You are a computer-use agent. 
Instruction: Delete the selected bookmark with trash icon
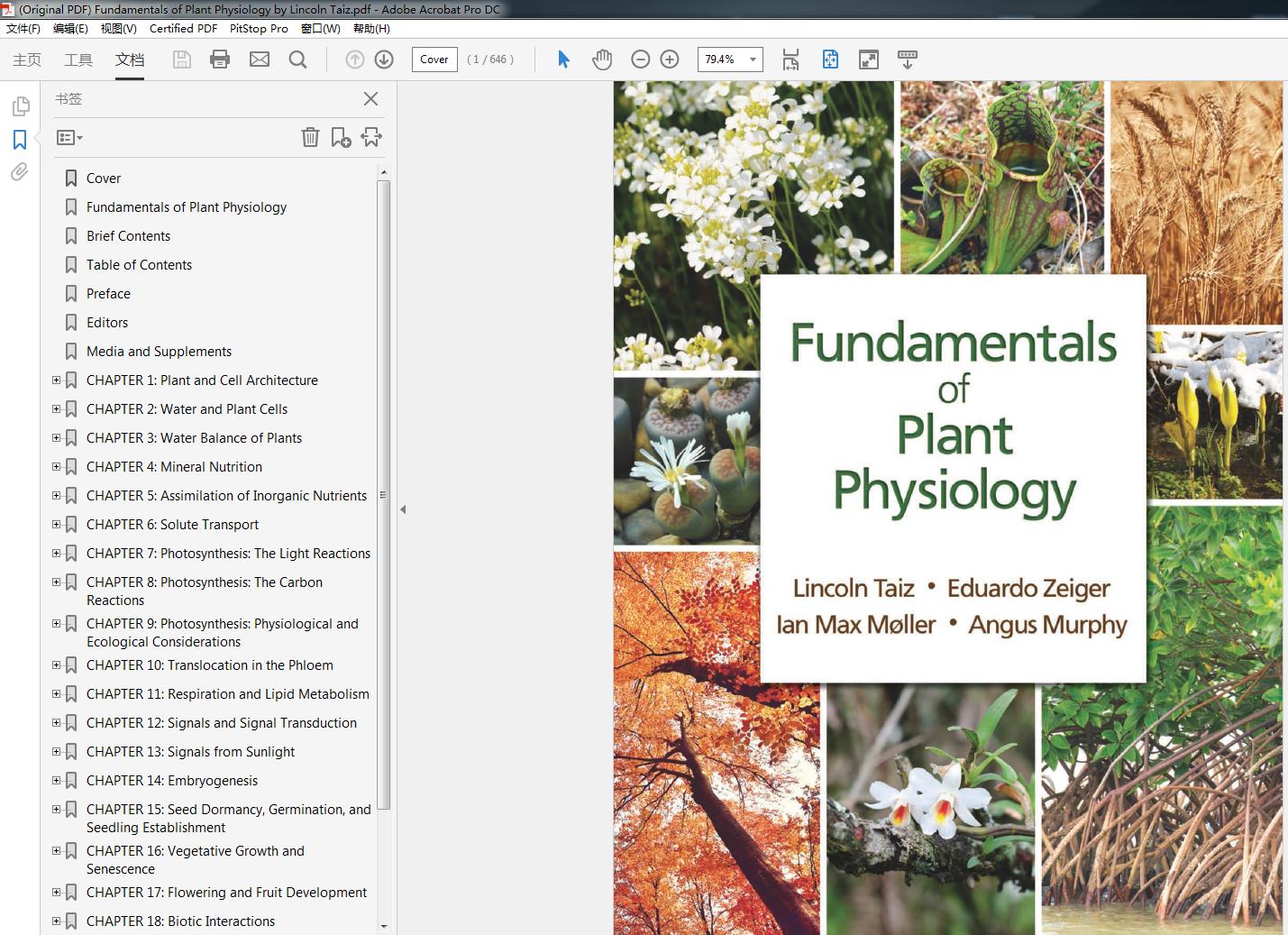tap(310, 137)
